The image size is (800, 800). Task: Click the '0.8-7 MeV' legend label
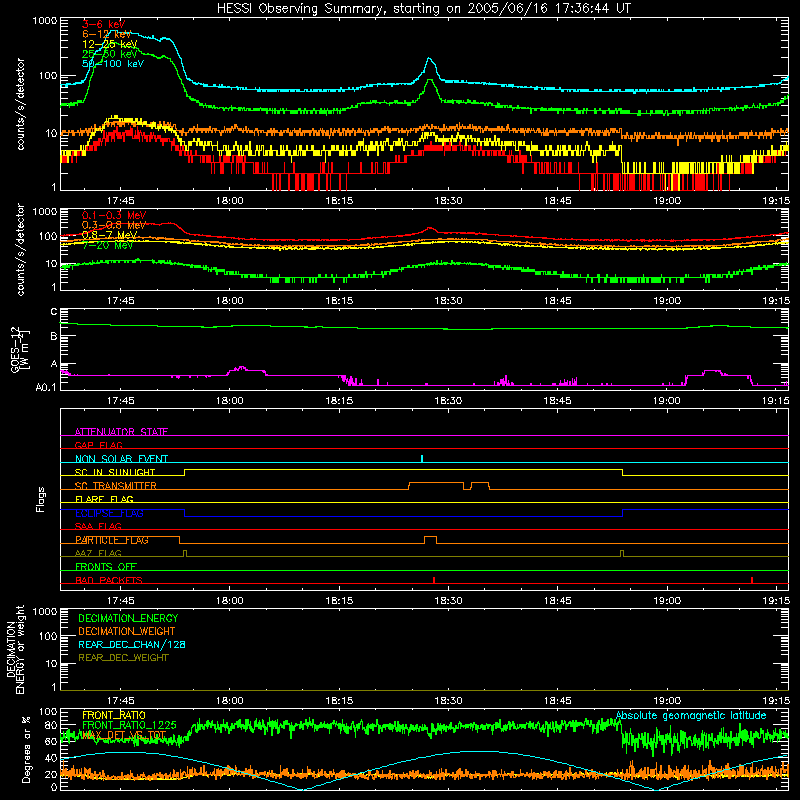click(x=109, y=235)
